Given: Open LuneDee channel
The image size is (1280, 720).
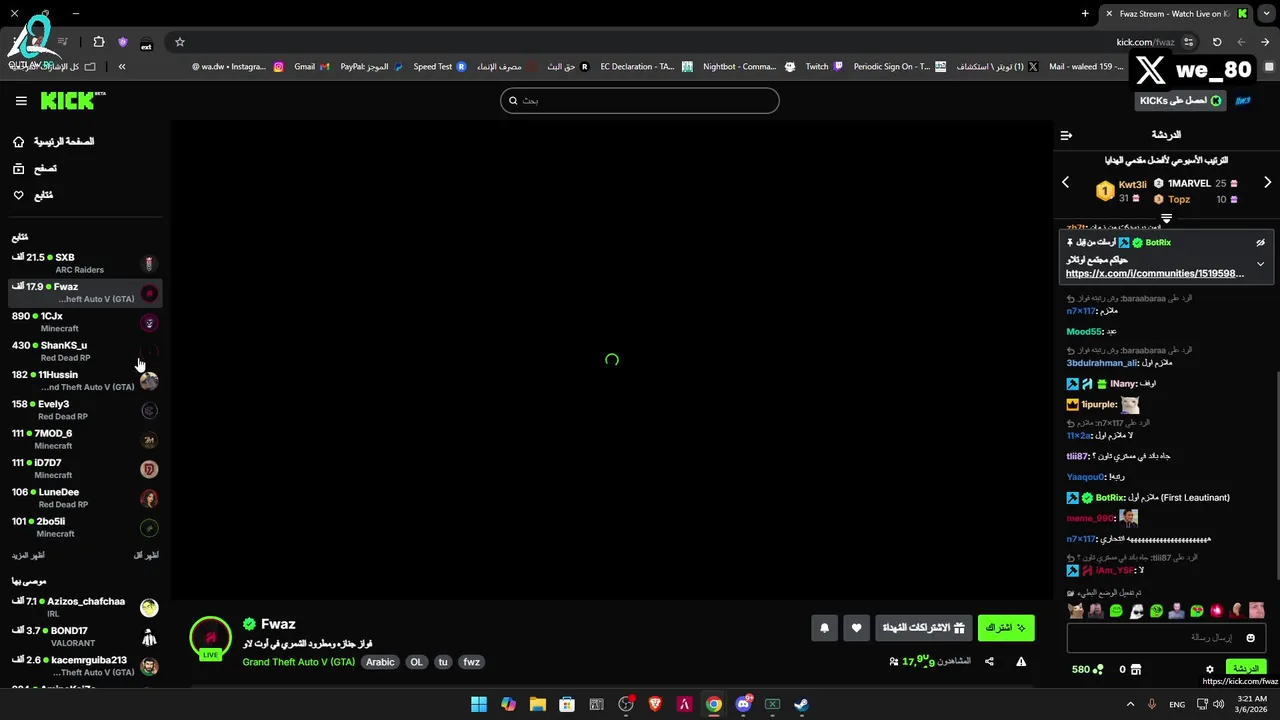Looking at the screenshot, I should pyautogui.click(x=85, y=498).
